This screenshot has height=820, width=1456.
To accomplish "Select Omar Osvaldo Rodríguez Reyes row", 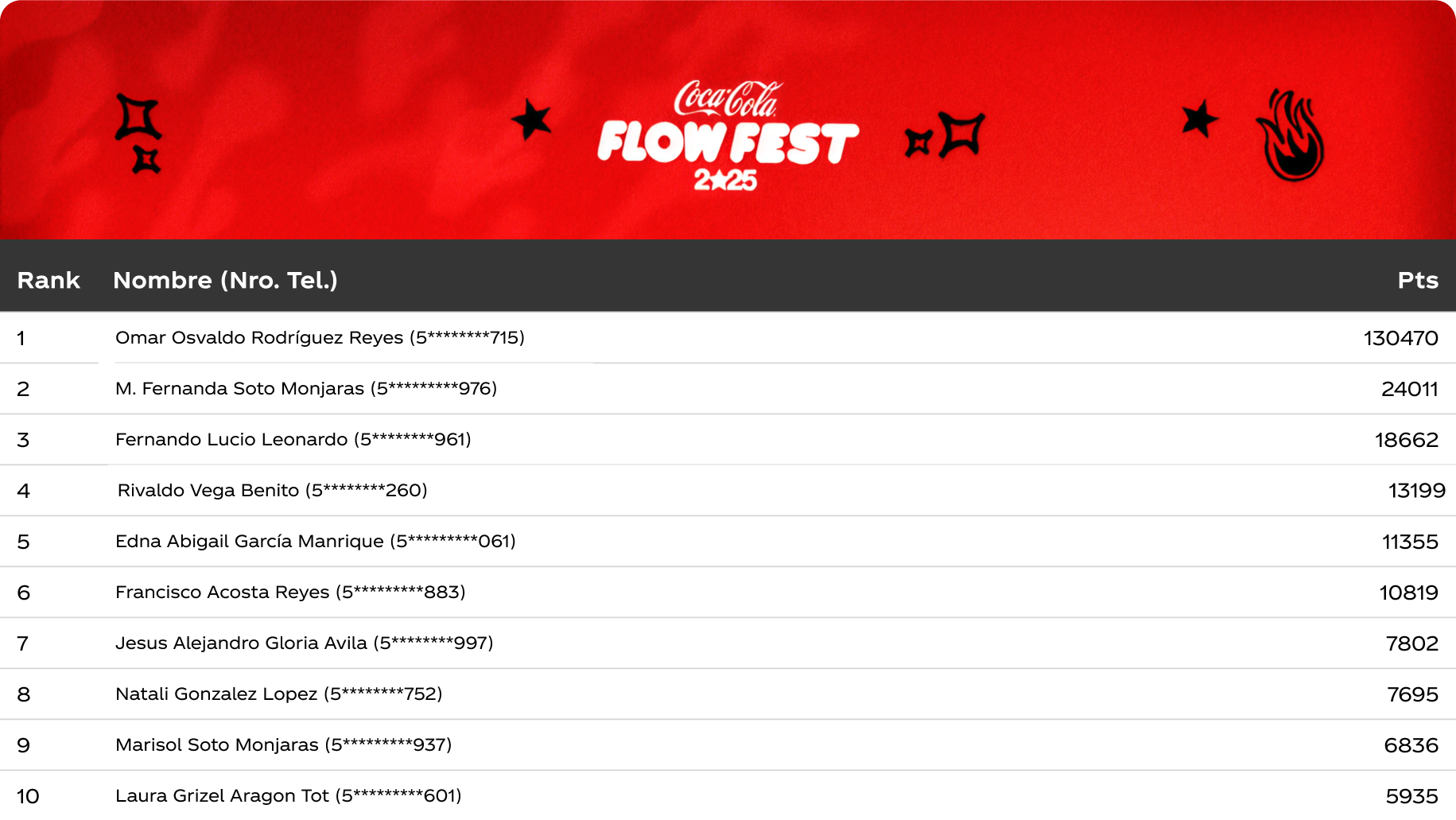I will coord(320,338).
